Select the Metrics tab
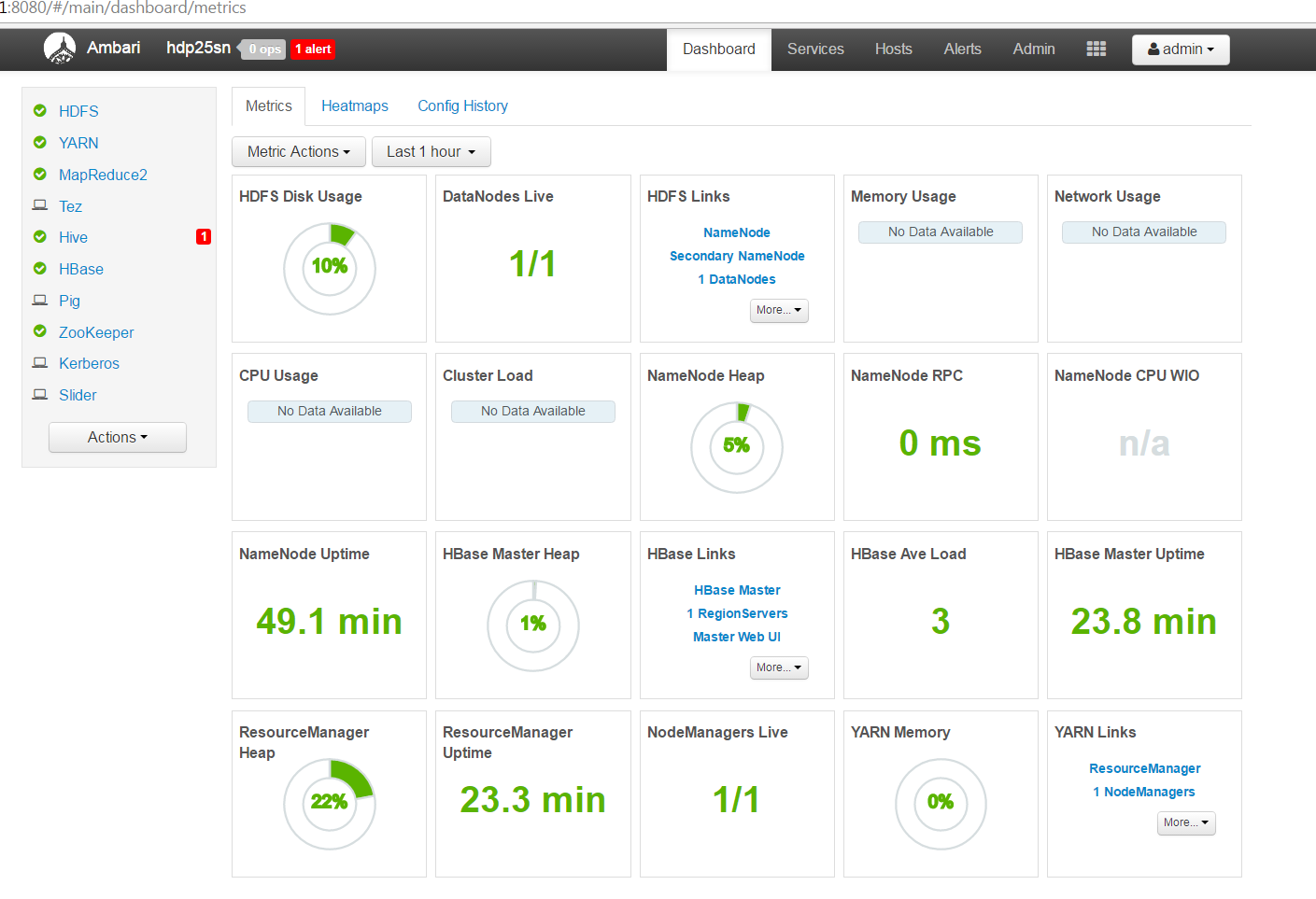 (x=269, y=106)
